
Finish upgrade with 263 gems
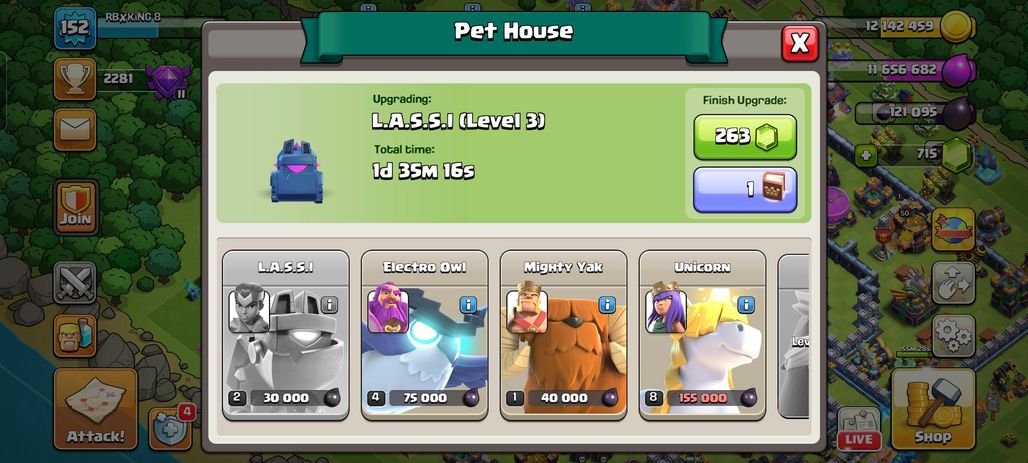tap(745, 136)
